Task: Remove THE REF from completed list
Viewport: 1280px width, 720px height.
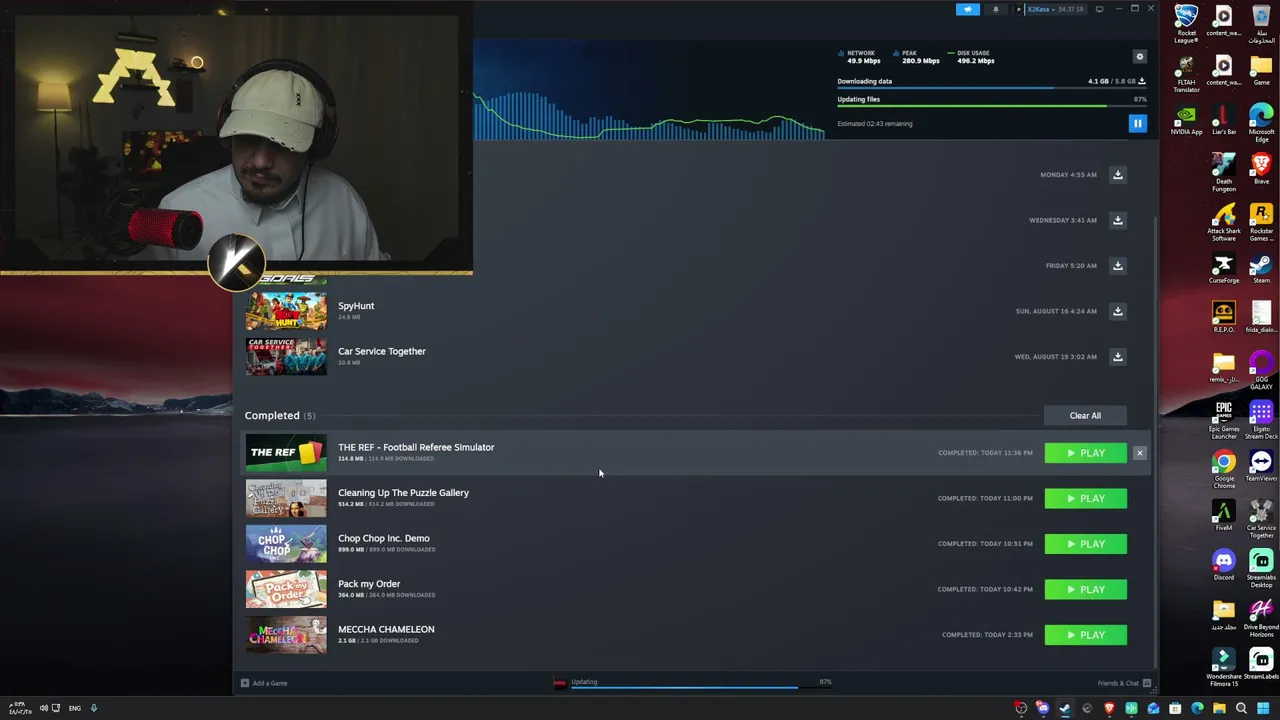Action: [1139, 453]
